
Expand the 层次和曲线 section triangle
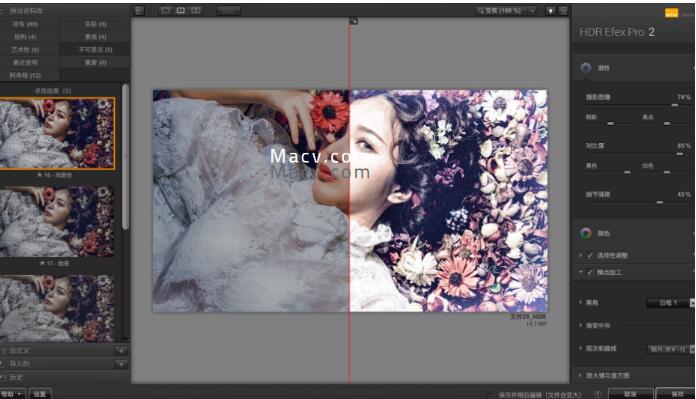coord(581,348)
